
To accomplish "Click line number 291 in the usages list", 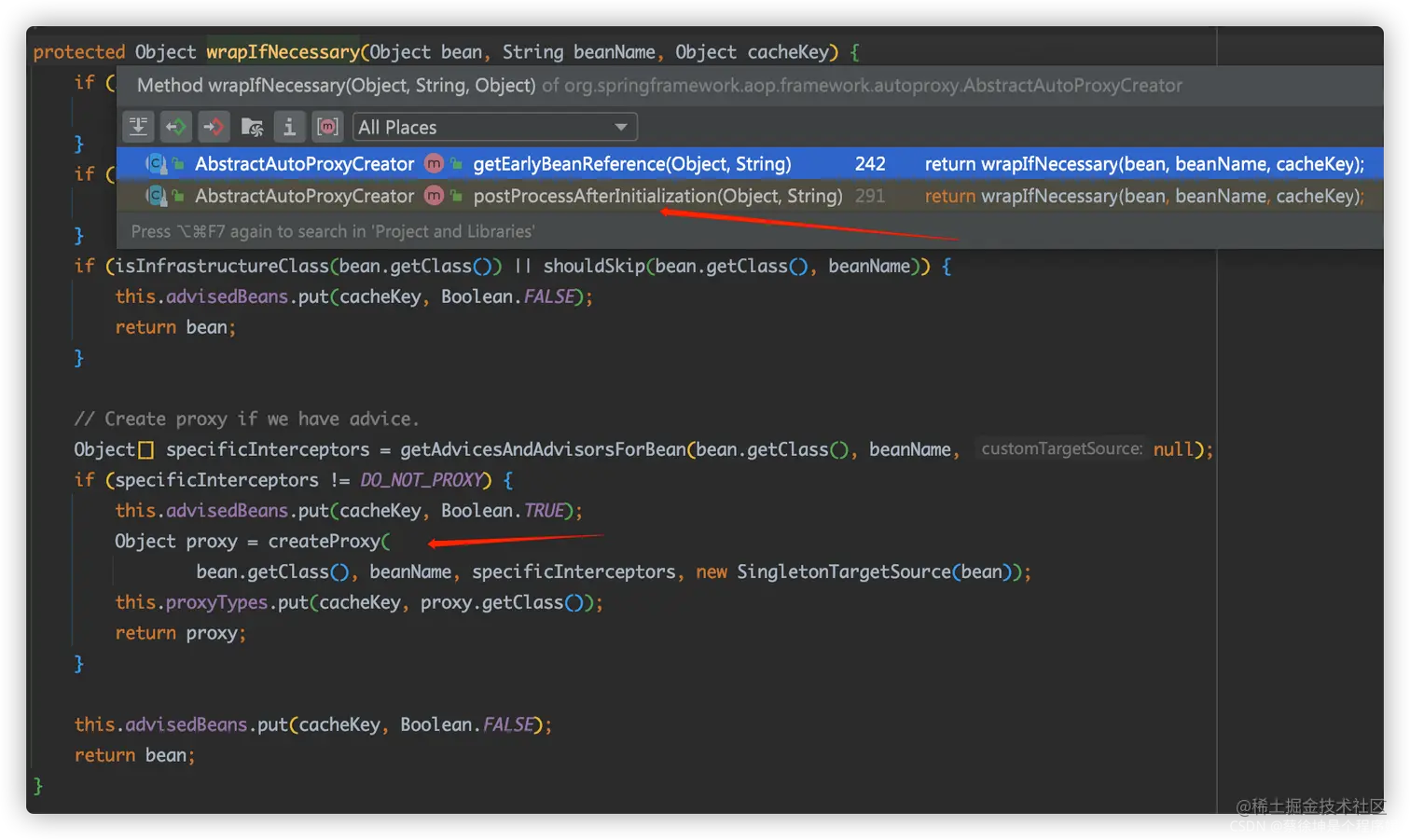I will (870, 196).
